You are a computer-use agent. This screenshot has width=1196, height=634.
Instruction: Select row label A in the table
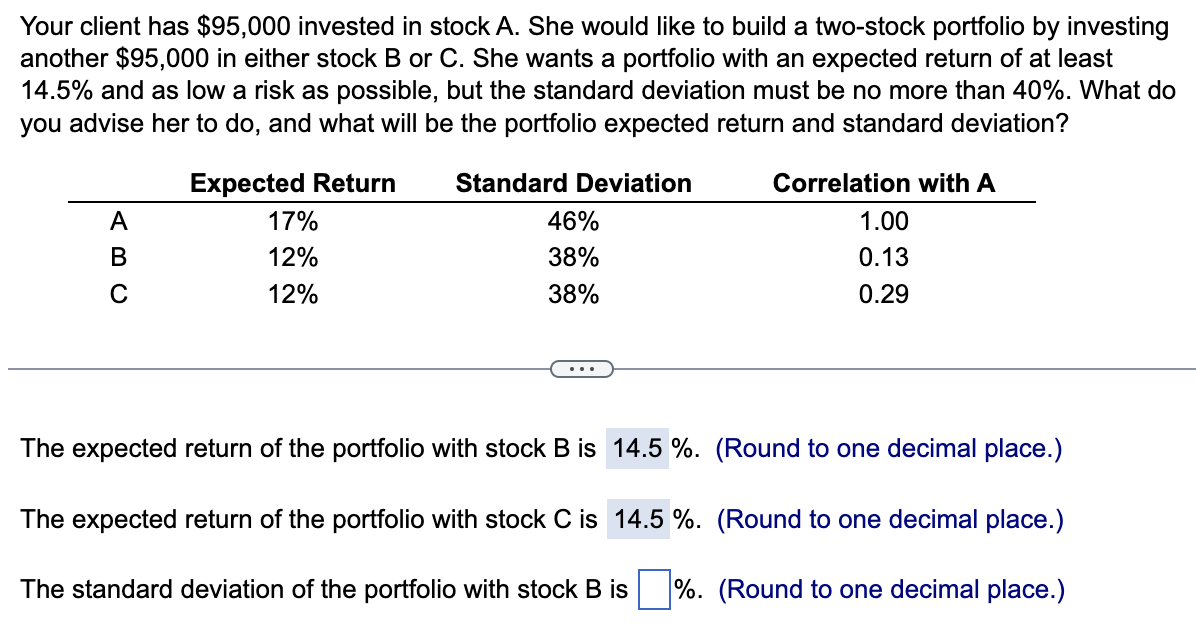click(117, 221)
